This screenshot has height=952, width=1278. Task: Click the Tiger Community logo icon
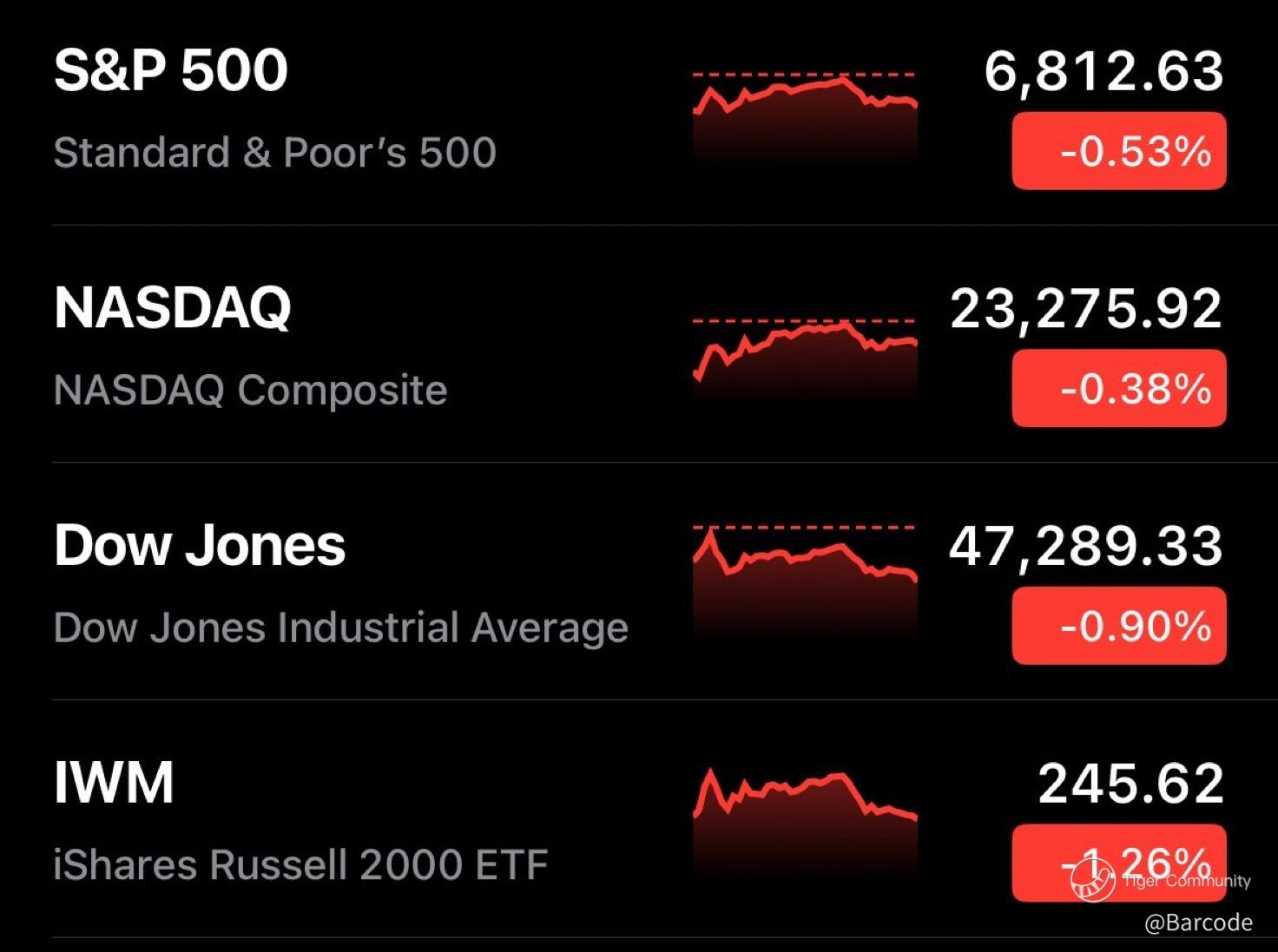[1092, 877]
